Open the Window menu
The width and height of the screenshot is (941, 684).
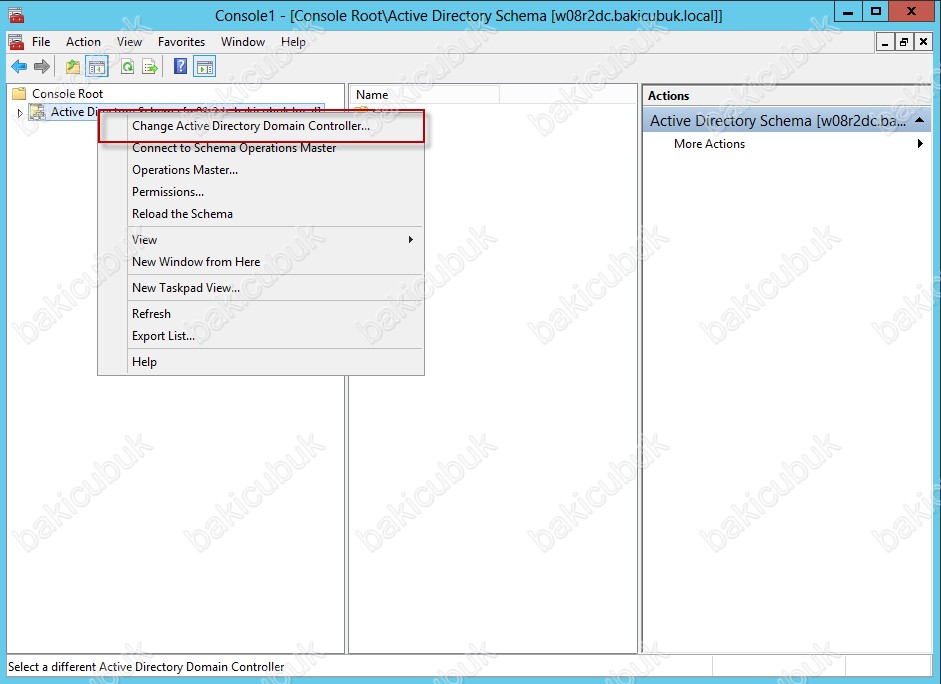click(x=243, y=41)
